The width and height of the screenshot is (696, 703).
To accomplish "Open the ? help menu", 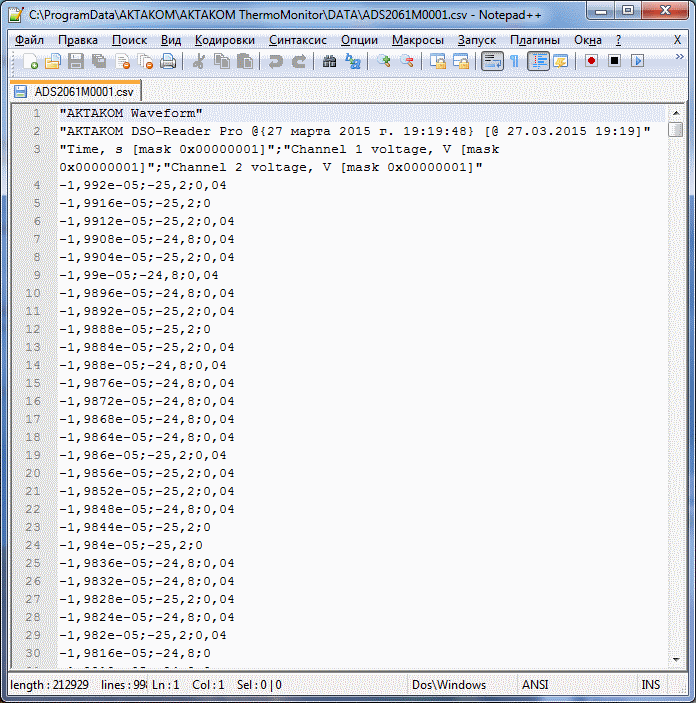I will click(x=618, y=40).
